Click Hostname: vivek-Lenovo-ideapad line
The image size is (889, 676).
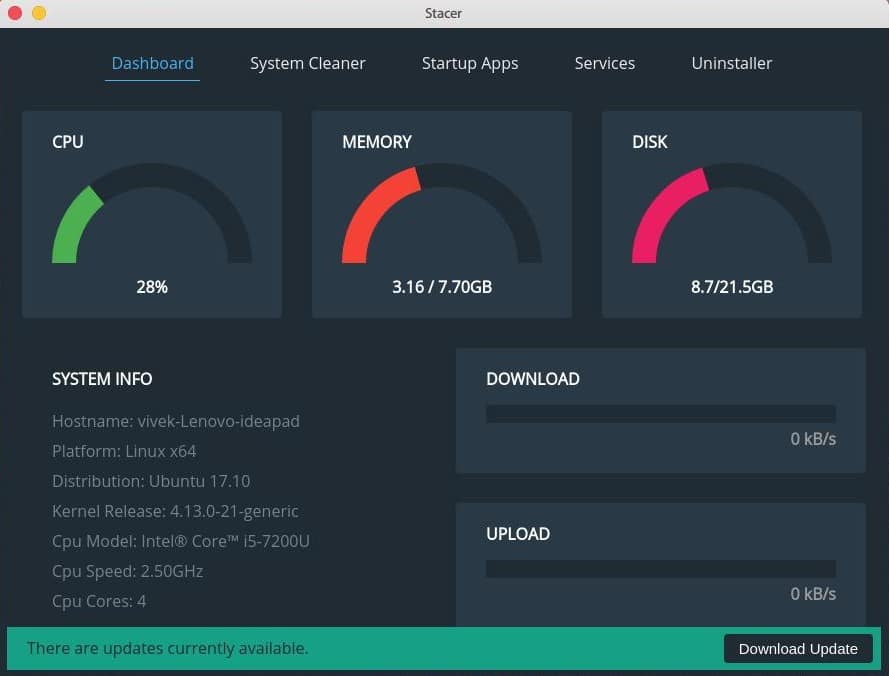tap(176, 421)
